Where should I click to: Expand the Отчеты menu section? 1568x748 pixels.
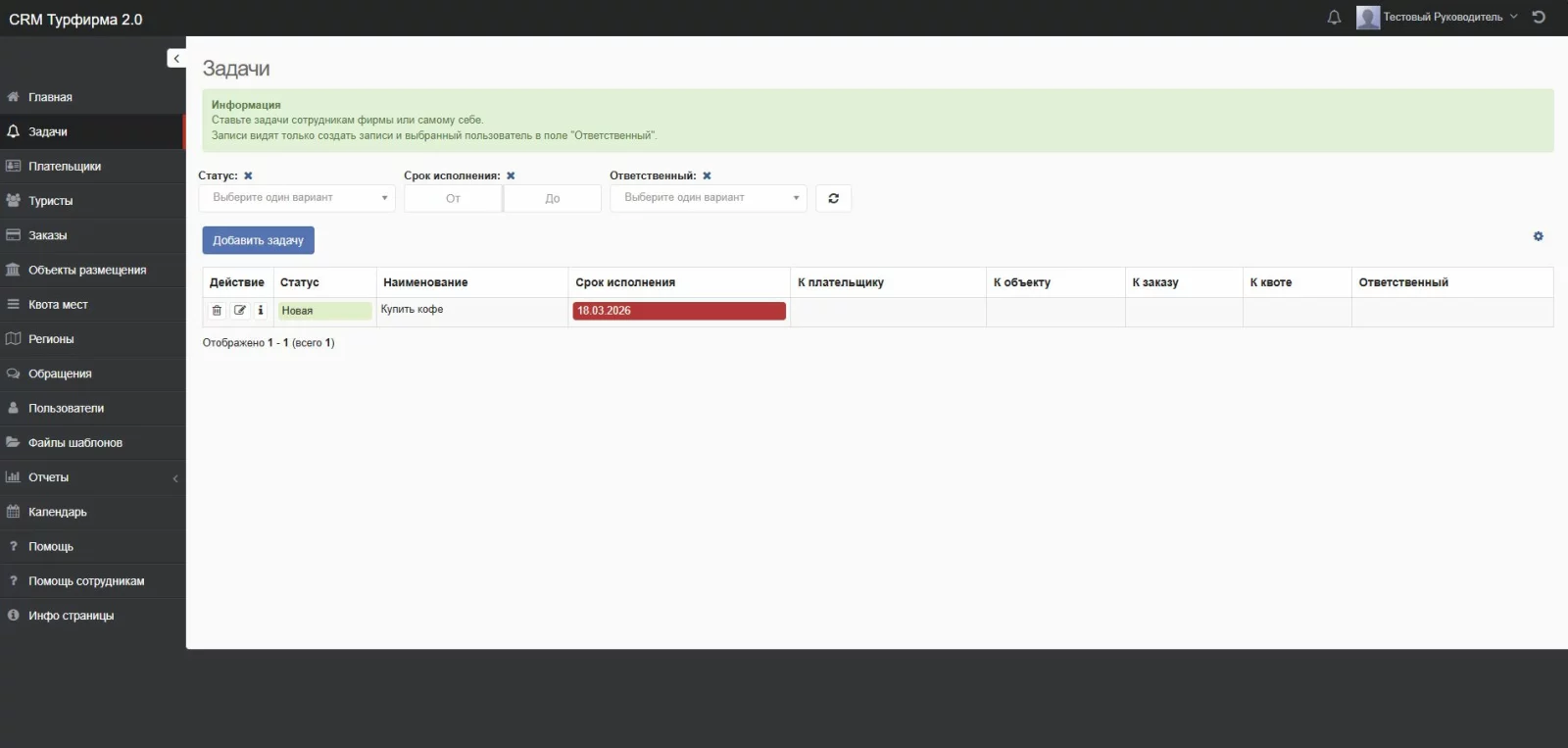click(x=92, y=477)
